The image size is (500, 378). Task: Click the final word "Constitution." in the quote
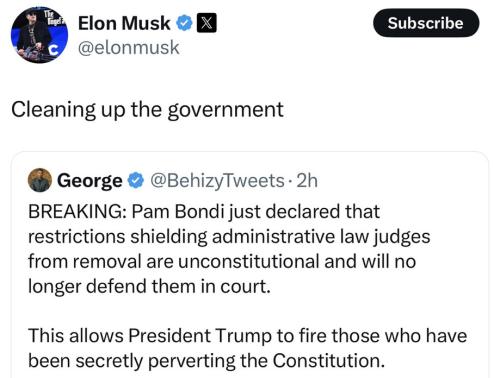click(329, 361)
